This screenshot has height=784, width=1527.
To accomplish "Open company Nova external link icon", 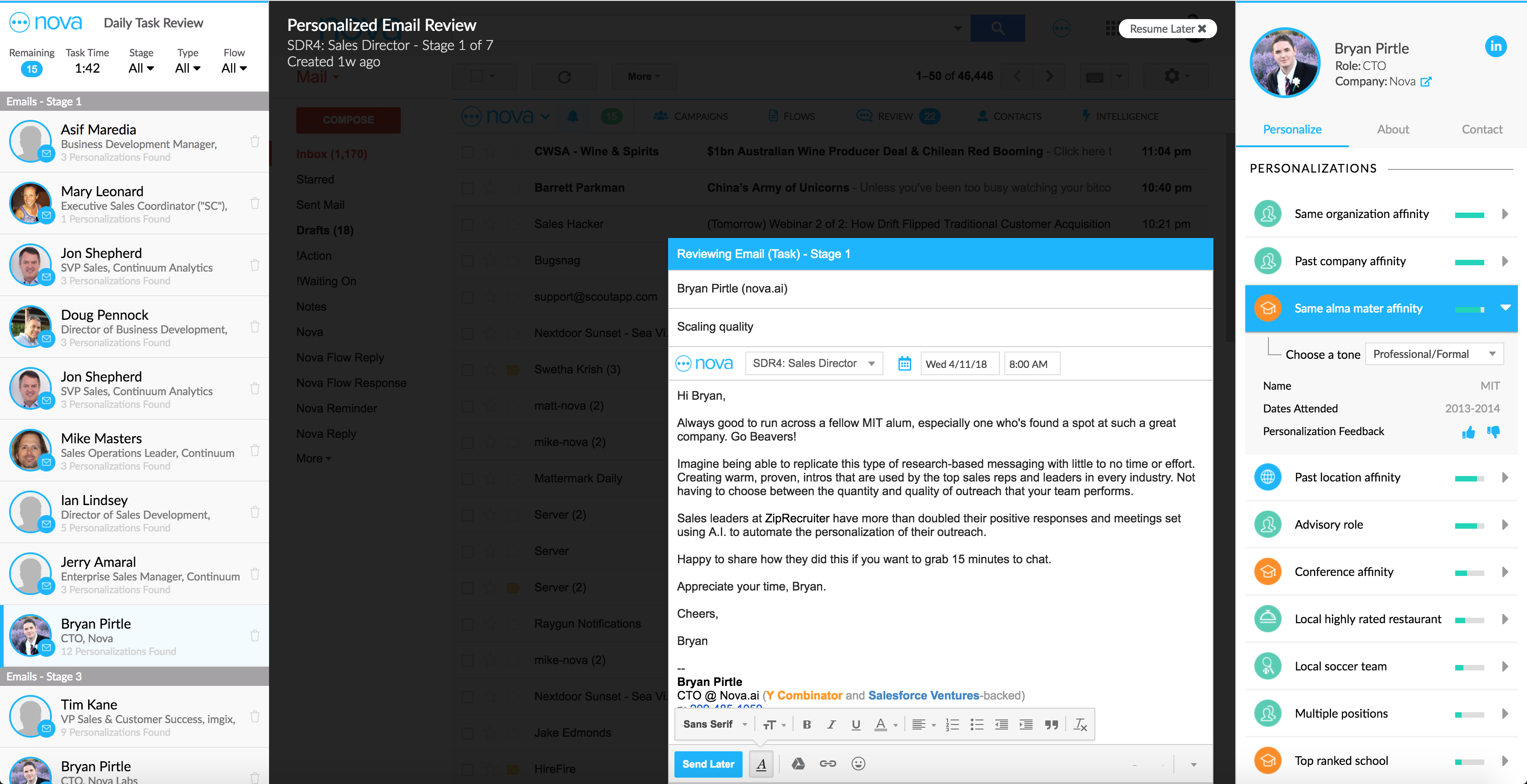I will click(x=1426, y=82).
